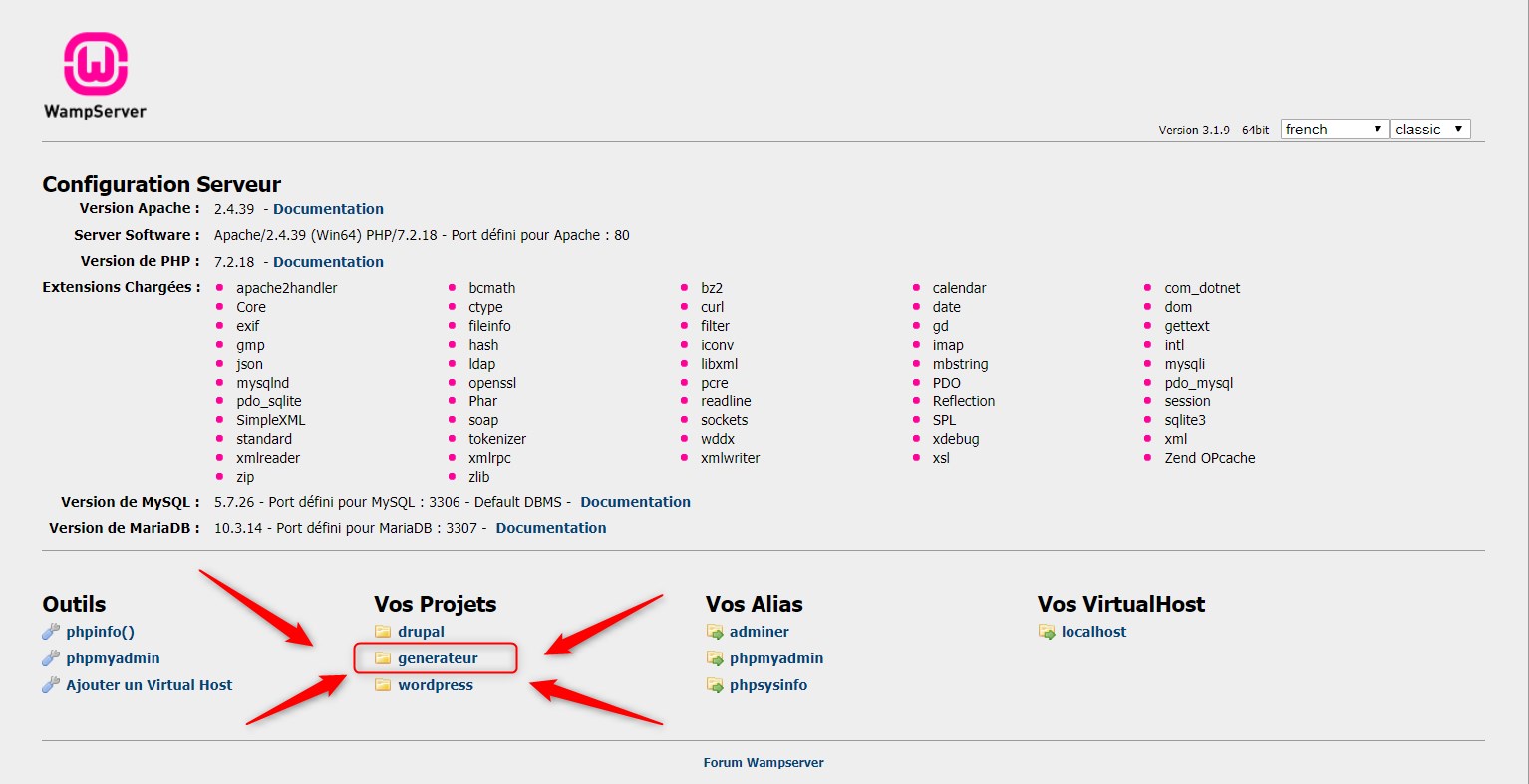This screenshot has height=784, width=1529.
Task: Click the sqlite3 extension entry
Action: tap(1185, 420)
